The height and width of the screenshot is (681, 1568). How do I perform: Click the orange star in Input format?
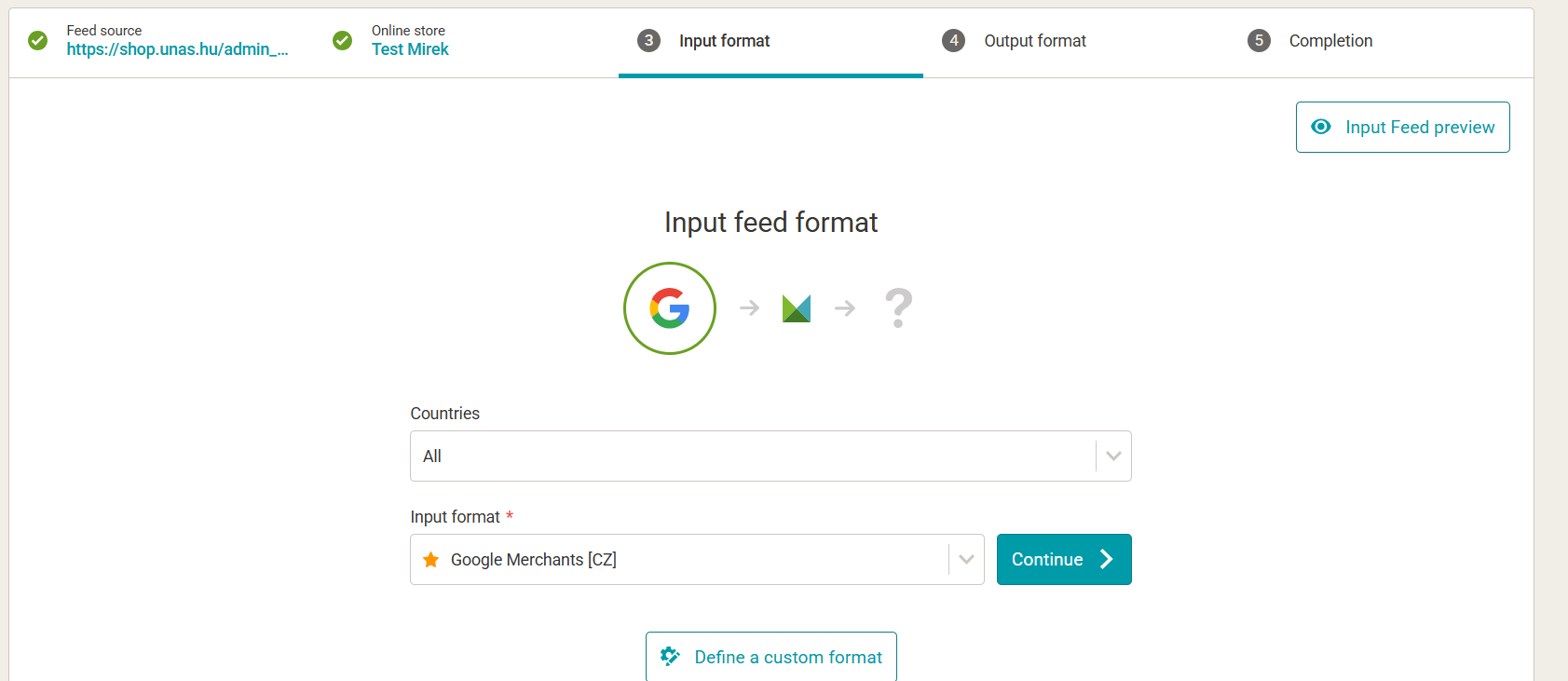[x=431, y=560]
